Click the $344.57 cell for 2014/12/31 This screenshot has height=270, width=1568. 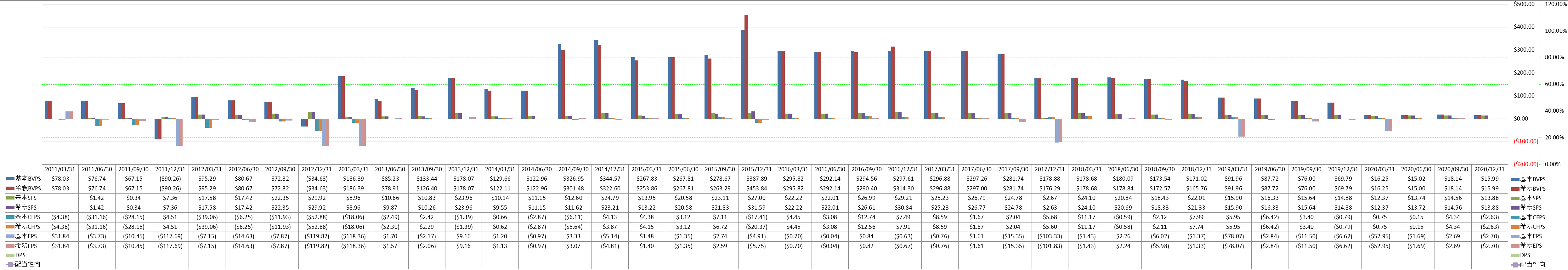(610, 179)
